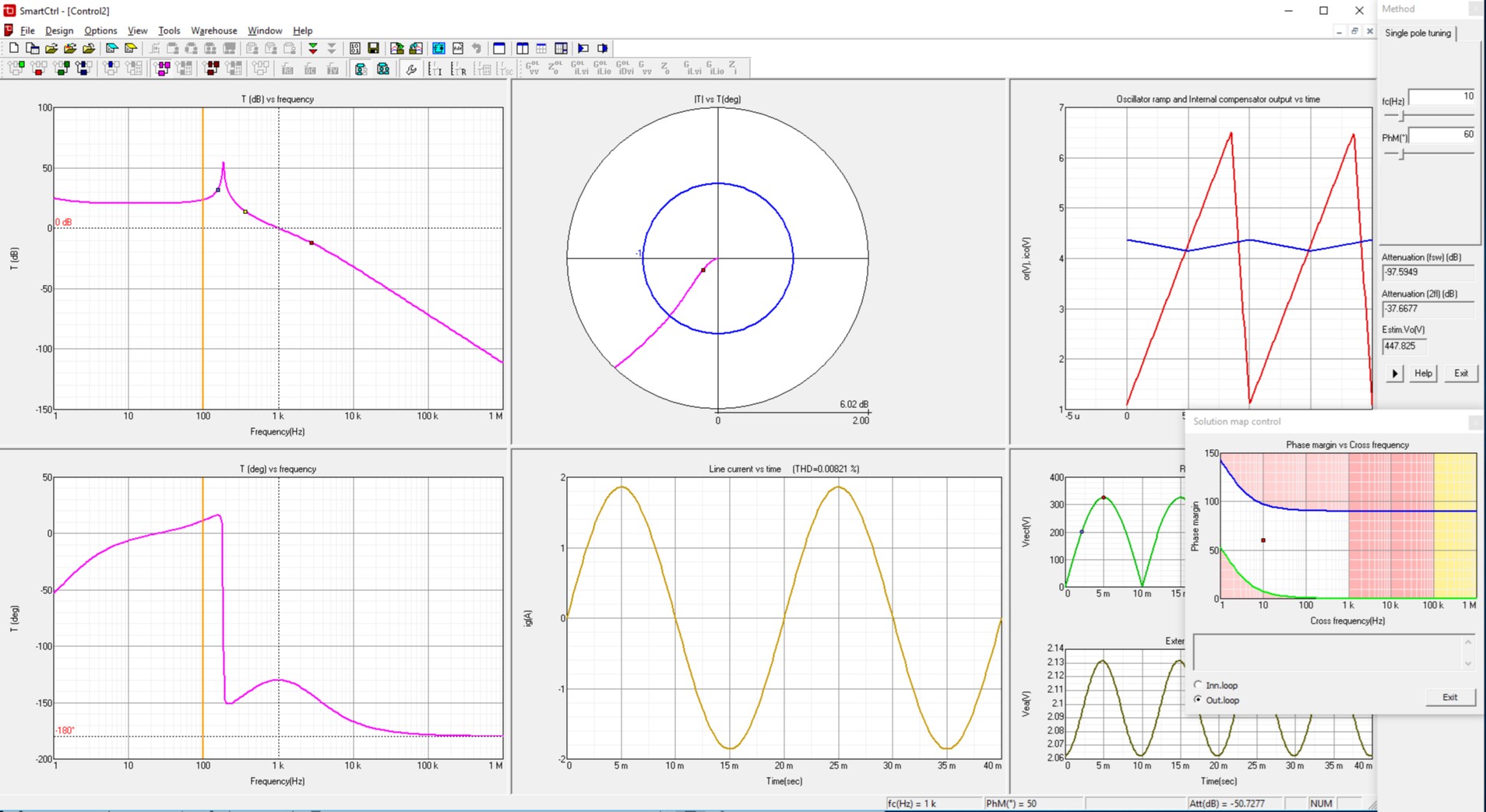Open the Design menu
The image size is (1486, 812).
(59, 30)
